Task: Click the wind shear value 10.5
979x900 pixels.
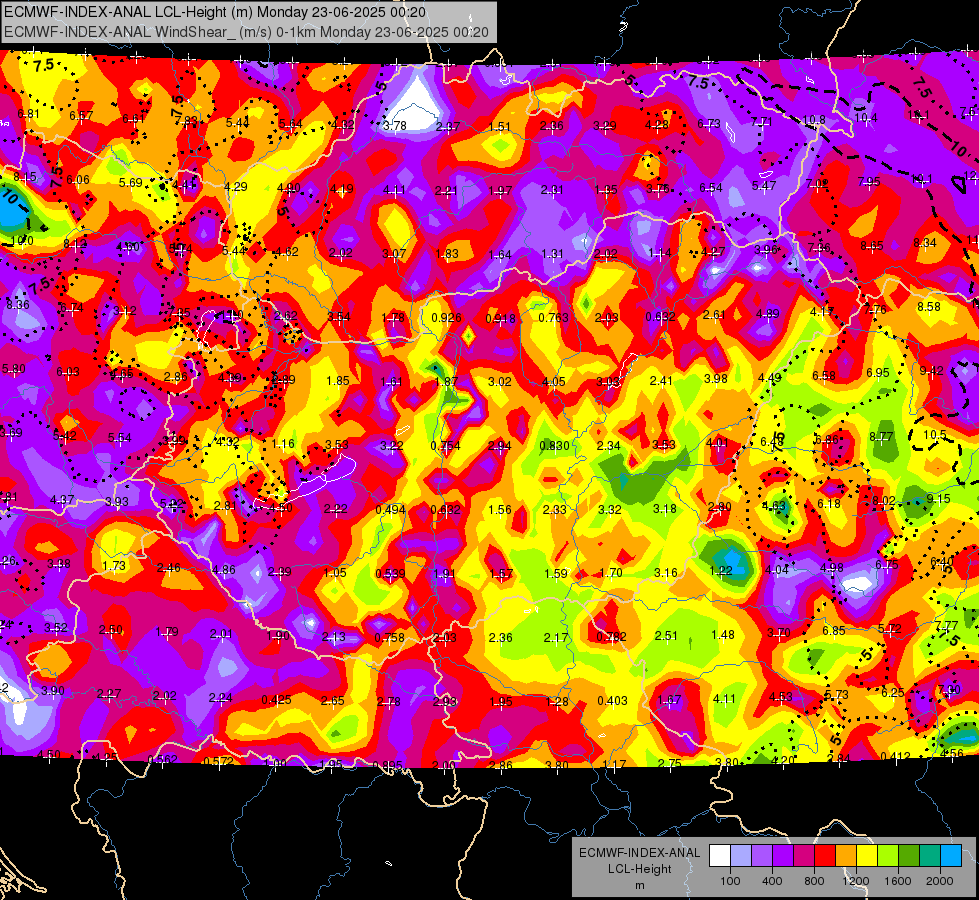Action: click(x=935, y=435)
